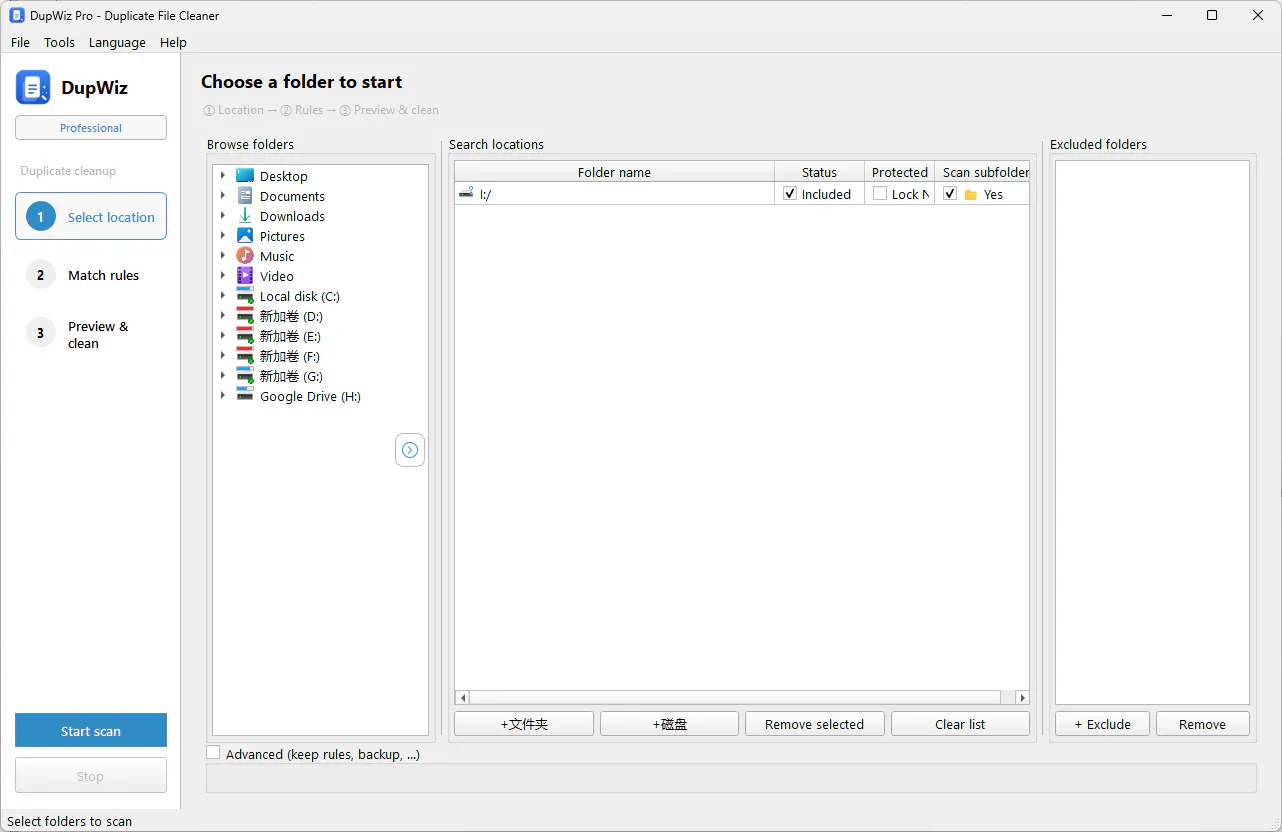1282x832 pixels.
Task: Check the Lock checkbox for I:/
Action: click(x=880, y=194)
